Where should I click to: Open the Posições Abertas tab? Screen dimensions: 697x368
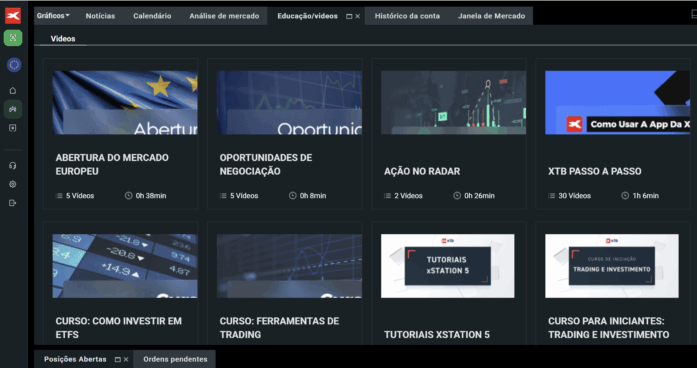coord(75,359)
